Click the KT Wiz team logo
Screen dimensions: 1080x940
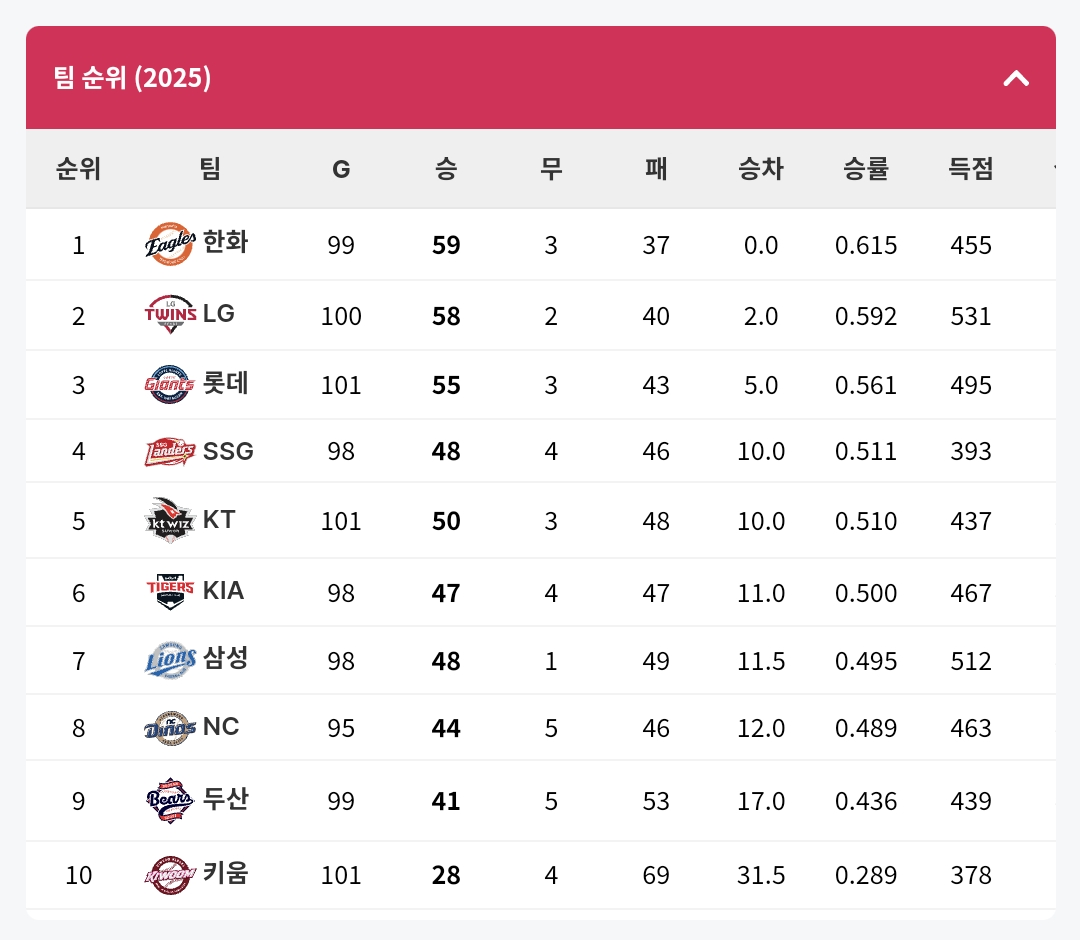170,520
